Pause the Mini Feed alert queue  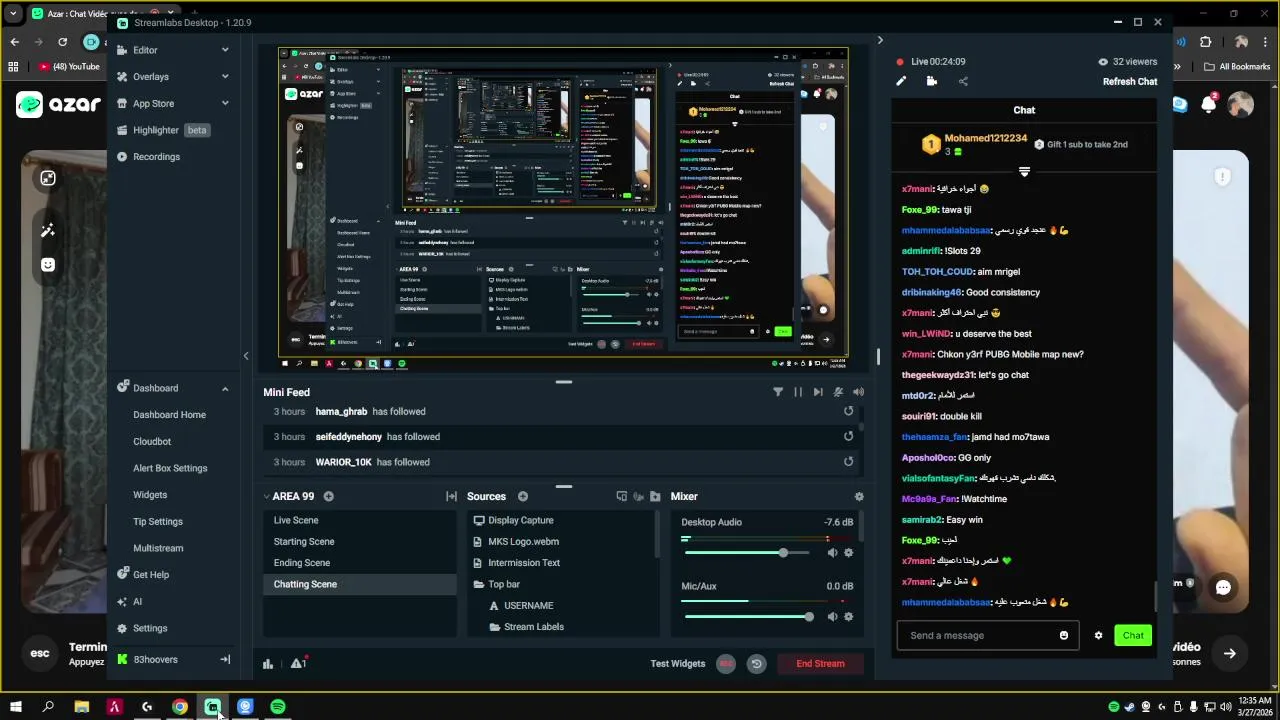point(798,392)
